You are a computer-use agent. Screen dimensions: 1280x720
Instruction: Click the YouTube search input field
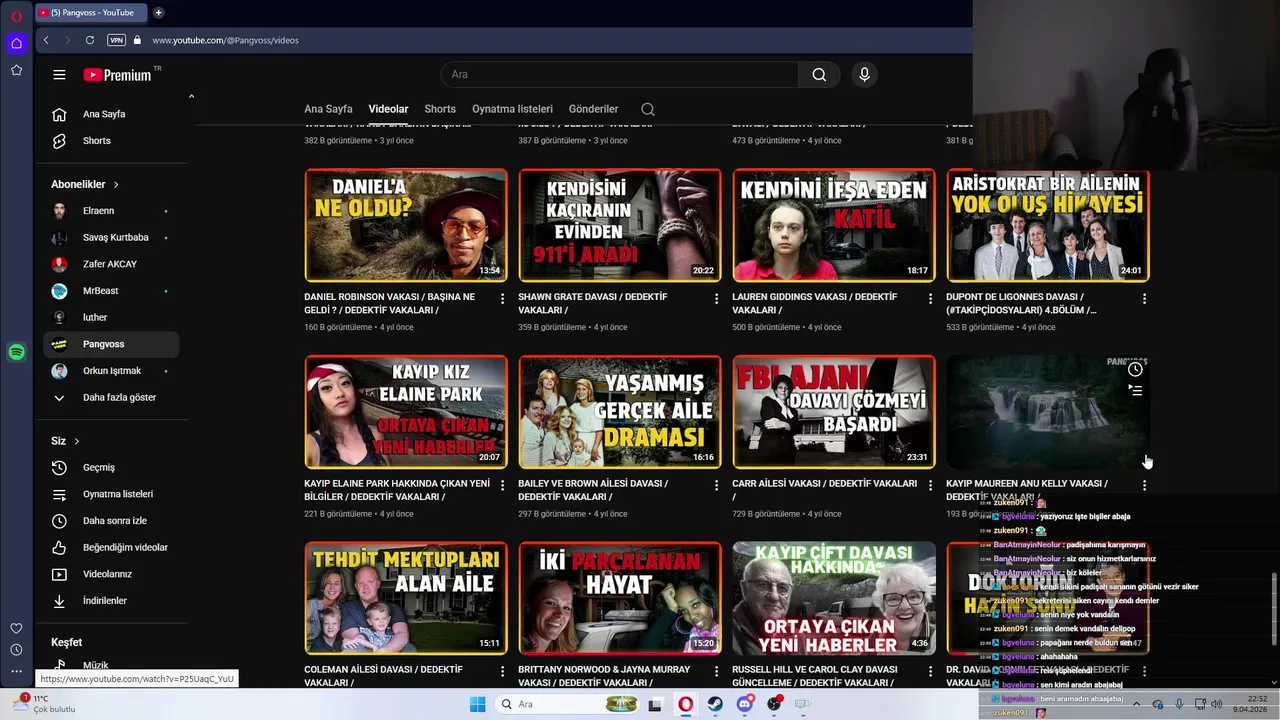pos(619,75)
